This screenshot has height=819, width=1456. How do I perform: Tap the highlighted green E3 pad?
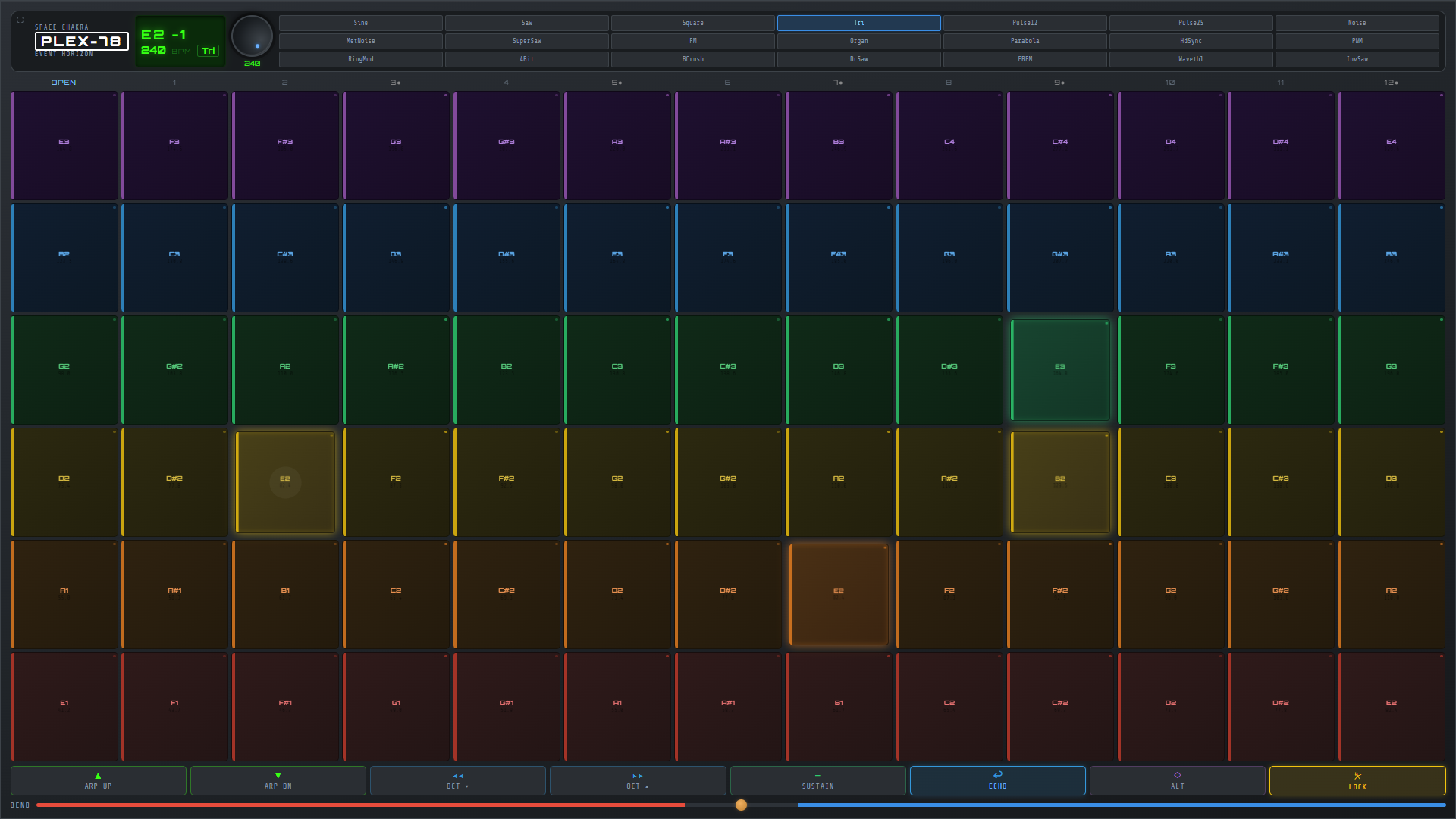pyautogui.click(x=1059, y=370)
